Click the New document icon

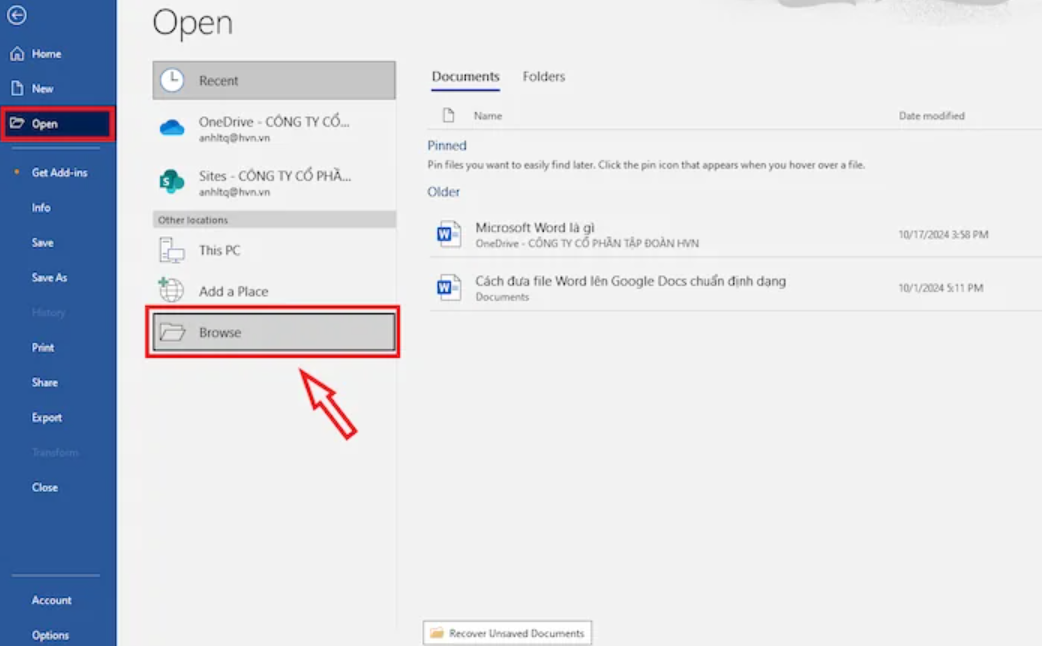17,88
